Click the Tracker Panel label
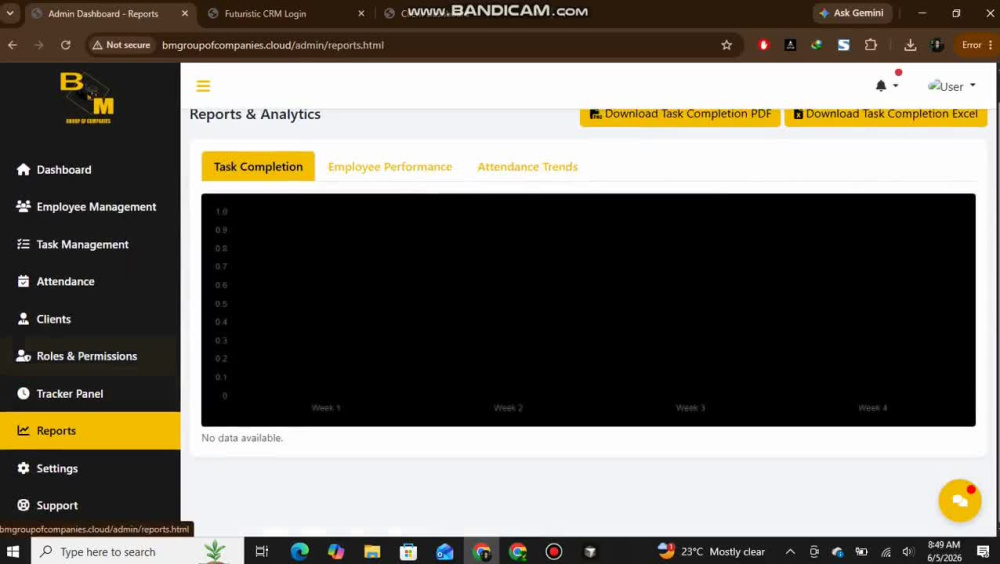1000x564 pixels. [70, 394]
